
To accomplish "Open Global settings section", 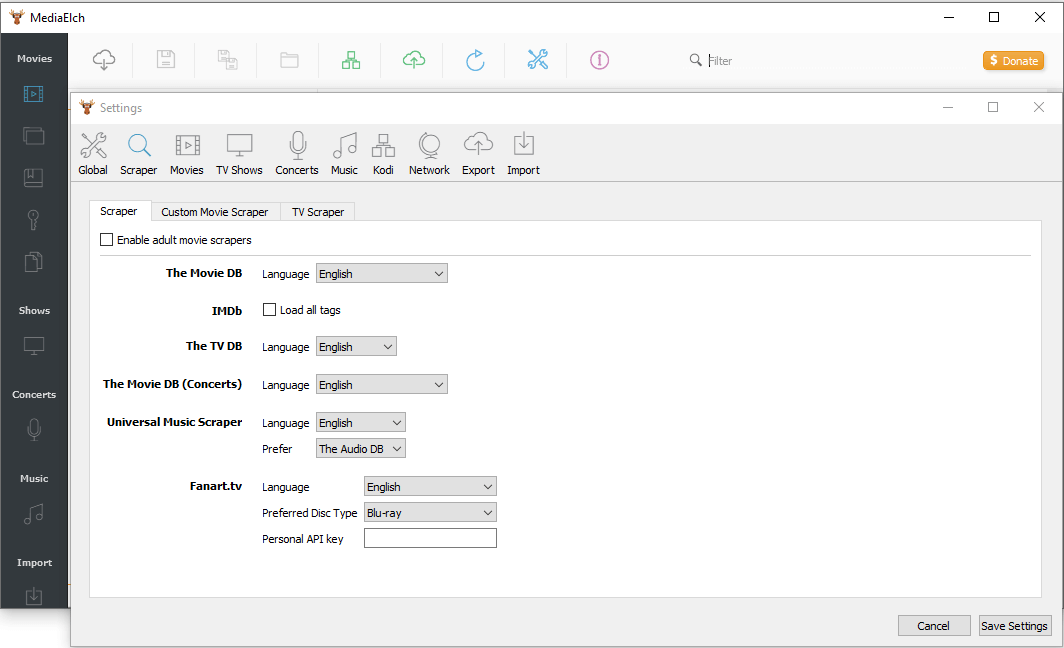I will pyautogui.click(x=93, y=153).
